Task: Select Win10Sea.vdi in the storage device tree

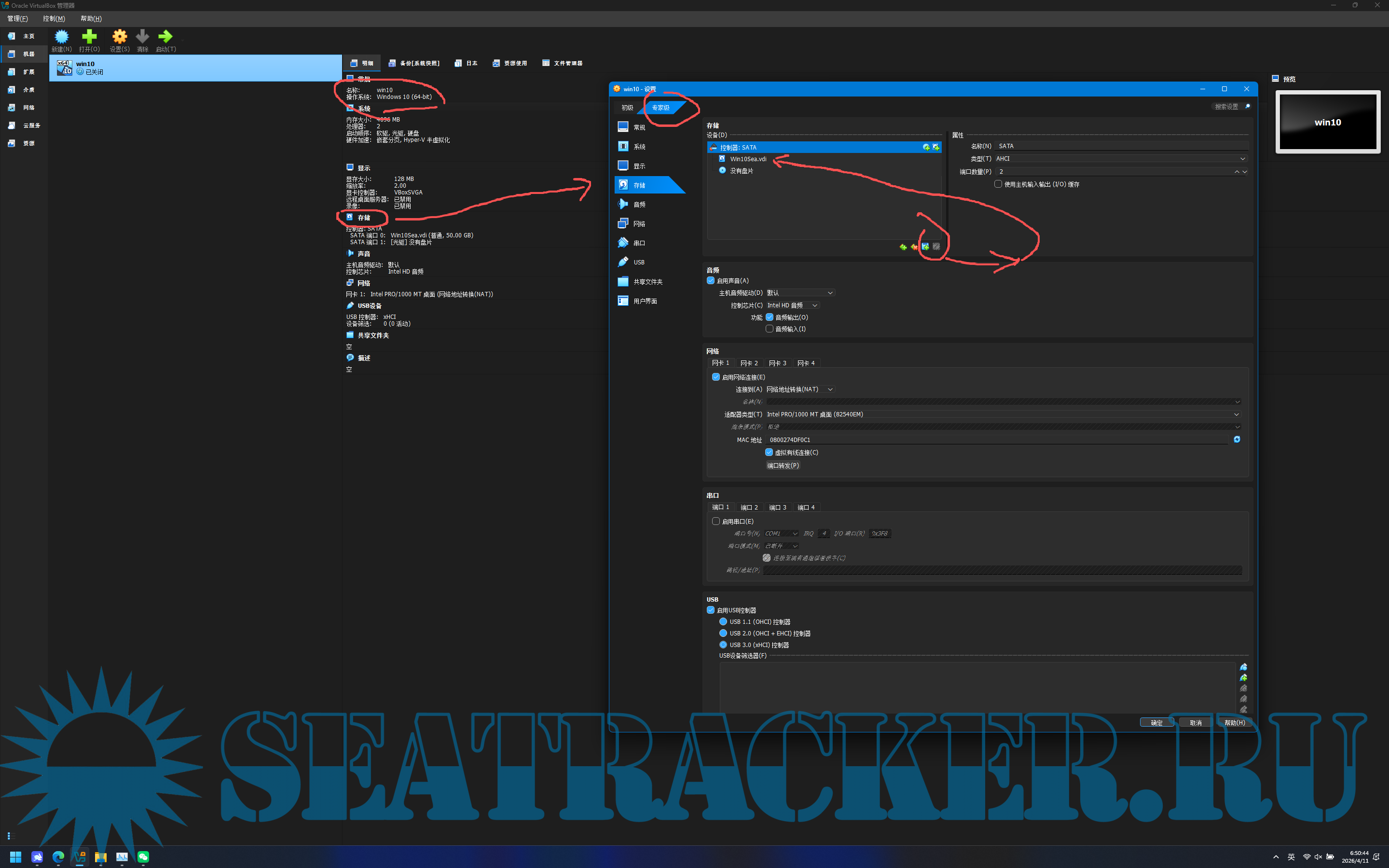Action: (x=747, y=159)
